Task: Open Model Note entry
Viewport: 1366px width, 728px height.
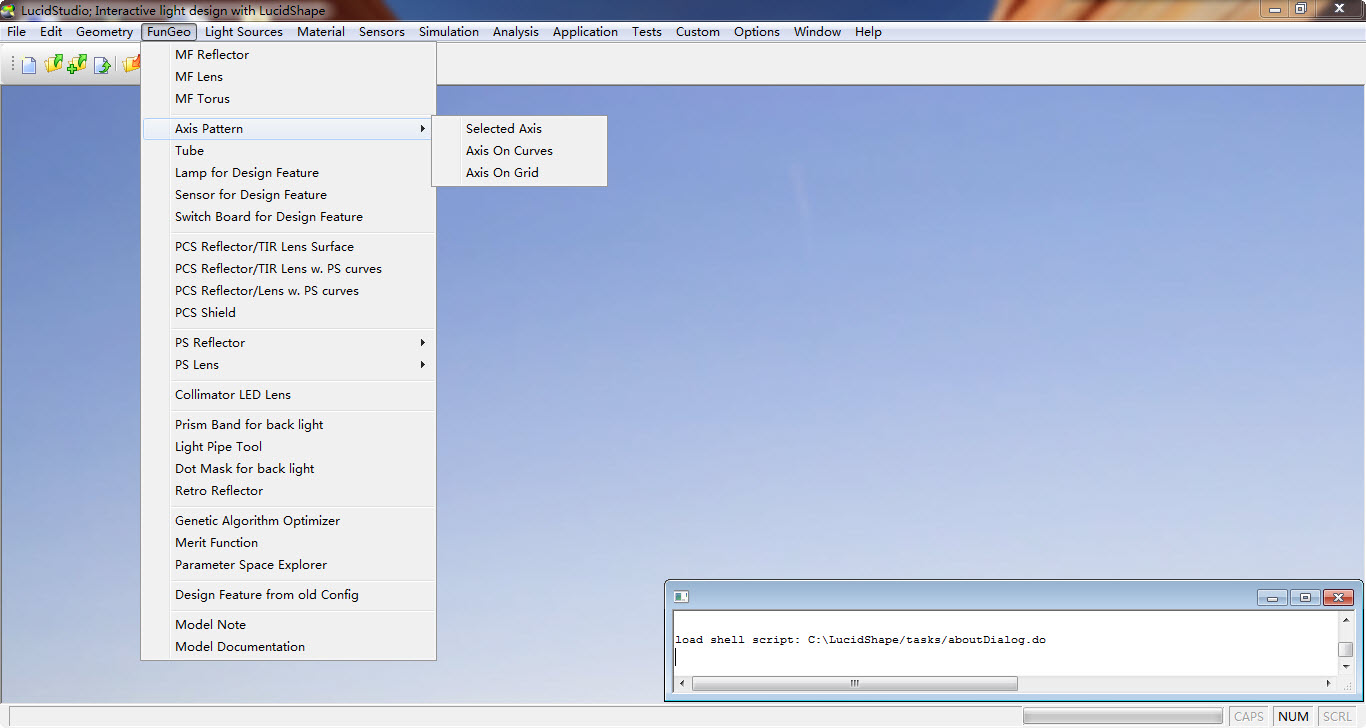Action: (x=288, y=625)
